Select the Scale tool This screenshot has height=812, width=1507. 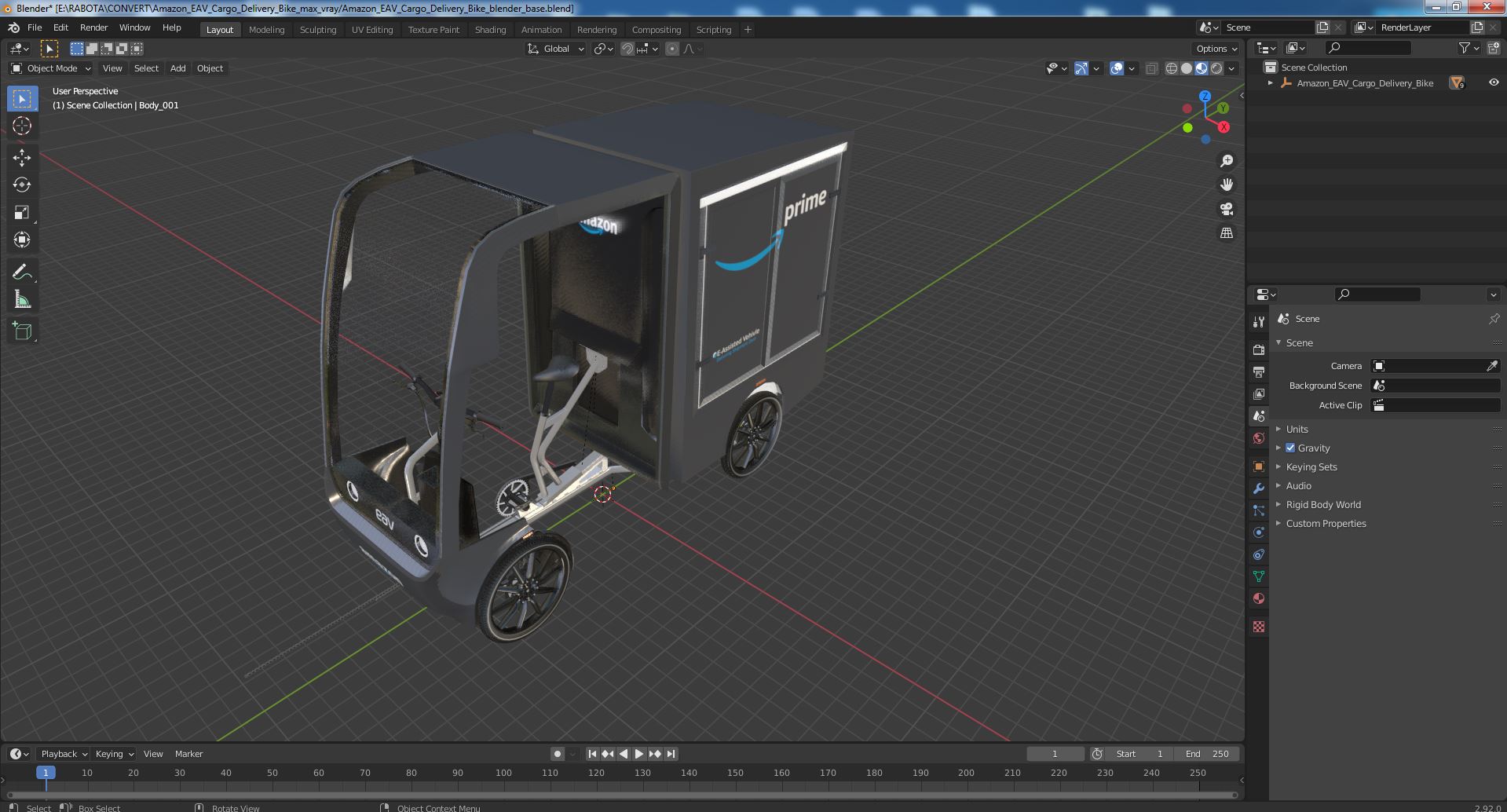pyautogui.click(x=22, y=212)
